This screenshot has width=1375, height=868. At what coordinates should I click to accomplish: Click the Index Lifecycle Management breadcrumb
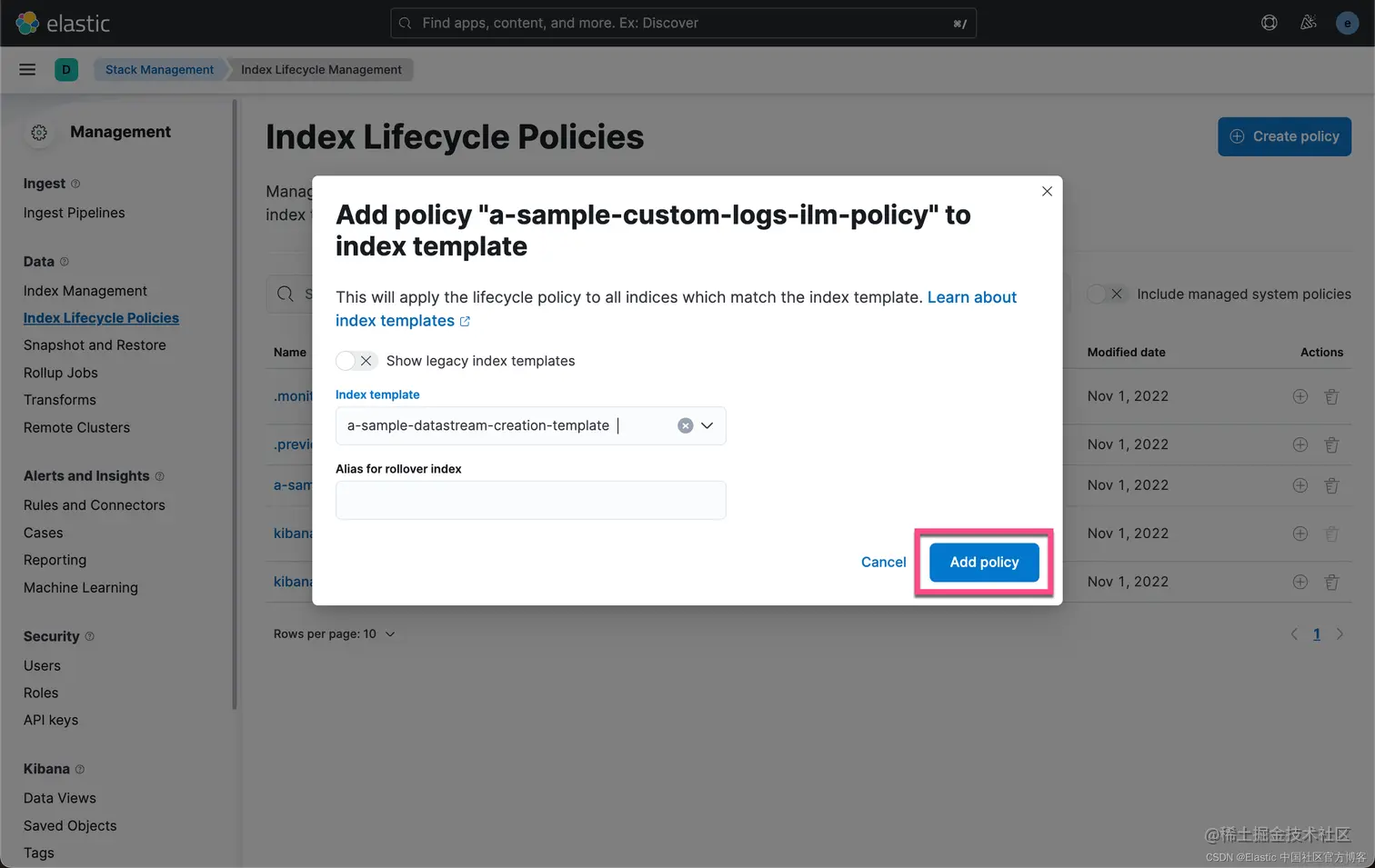[x=321, y=70]
